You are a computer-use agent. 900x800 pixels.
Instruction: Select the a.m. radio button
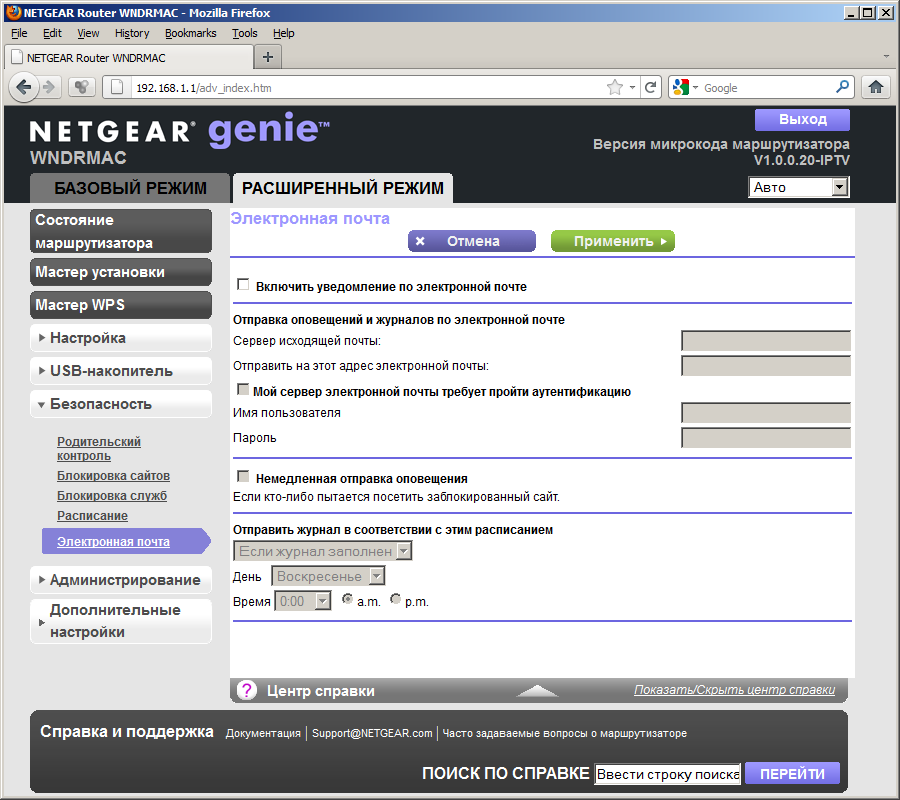(347, 599)
